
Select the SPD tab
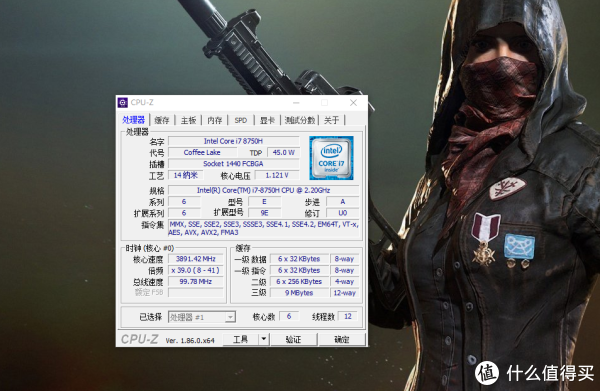tap(241, 120)
